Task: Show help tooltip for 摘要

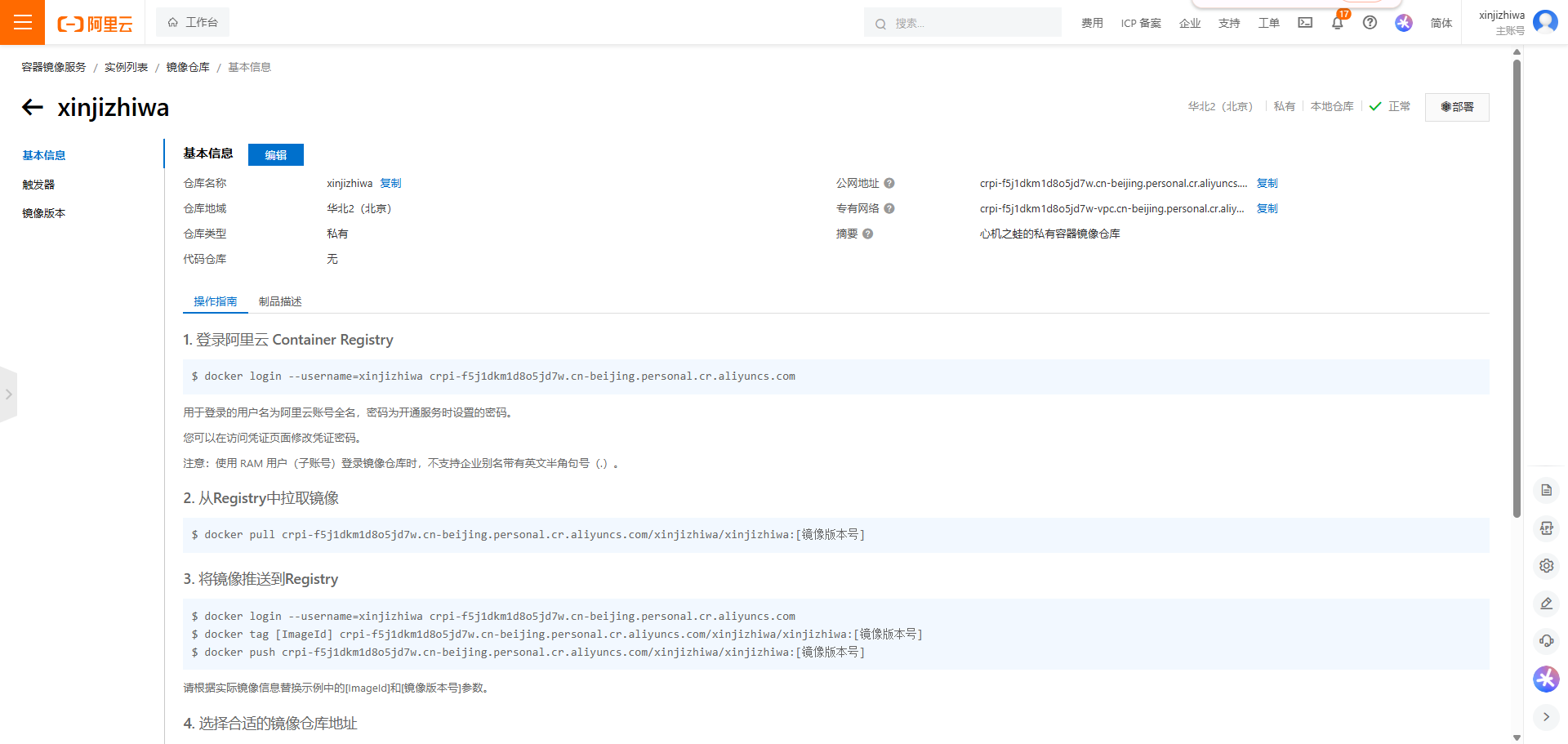Action: click(868, 234)
